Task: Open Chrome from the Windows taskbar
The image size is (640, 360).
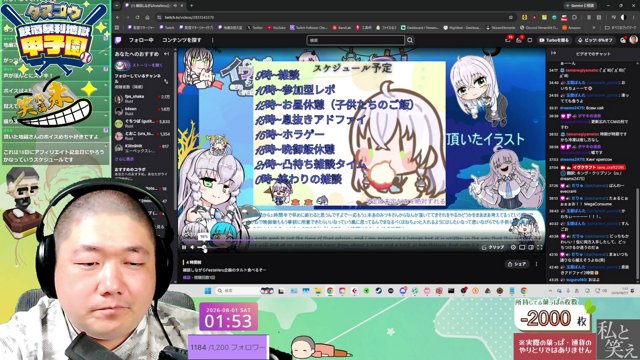Action: (x=330, y=291)
